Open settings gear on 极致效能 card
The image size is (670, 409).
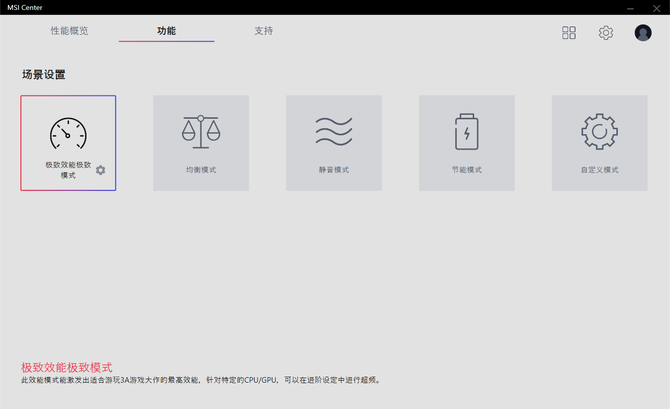click(x=100, y=170)
